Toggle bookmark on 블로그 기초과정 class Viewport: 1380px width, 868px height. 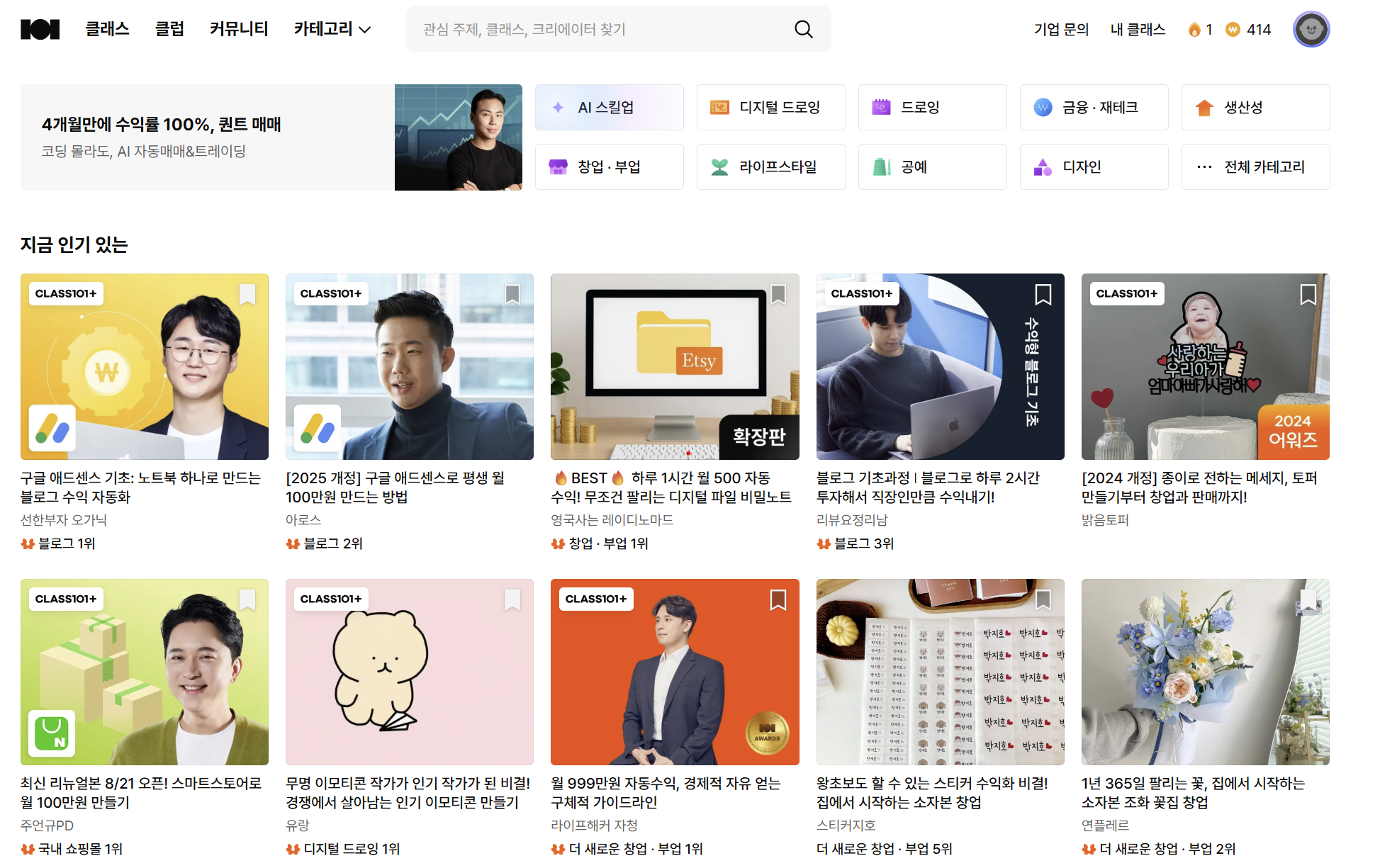(1043, 294)
